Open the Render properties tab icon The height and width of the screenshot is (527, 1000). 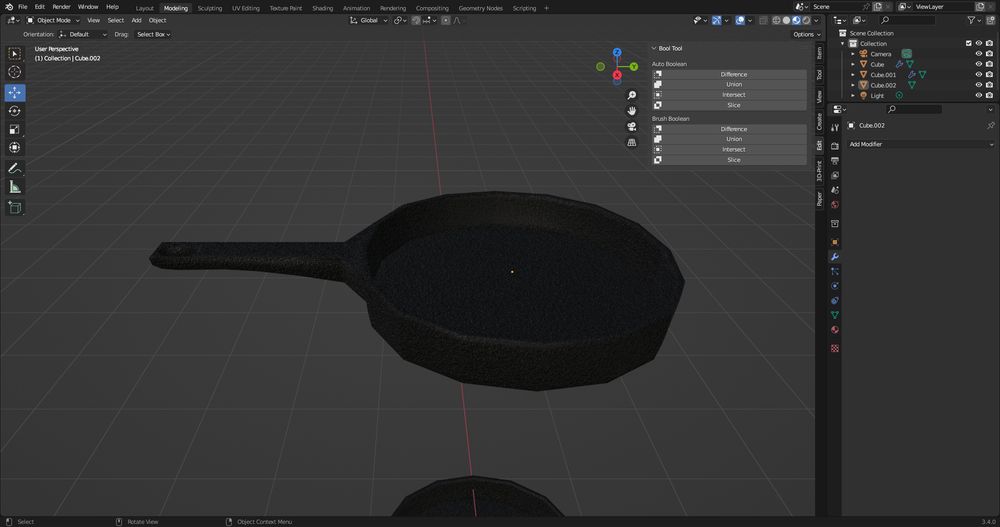click(x=835, y=146)
